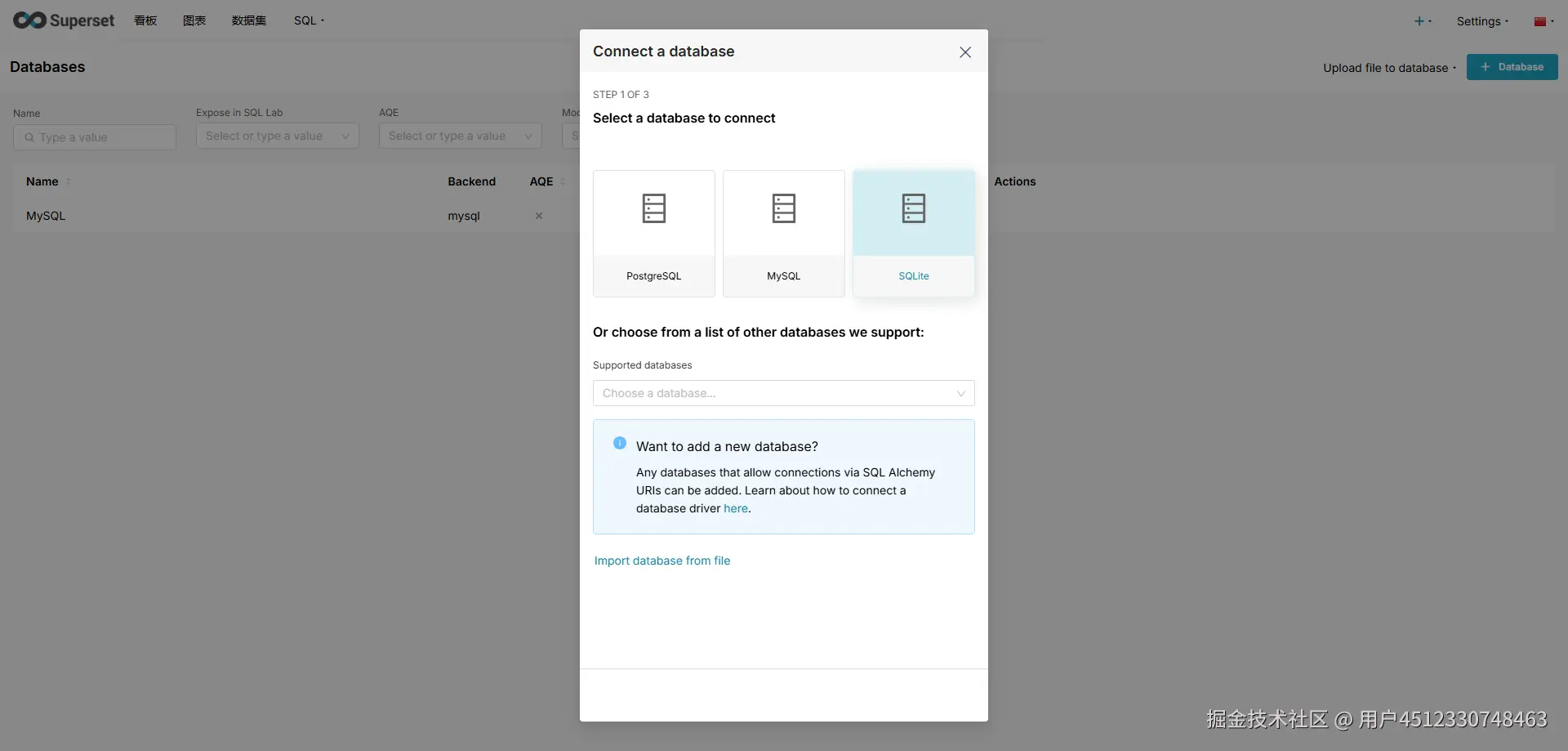Open the SQL menu
The image size is (1568, 751).
308,20
